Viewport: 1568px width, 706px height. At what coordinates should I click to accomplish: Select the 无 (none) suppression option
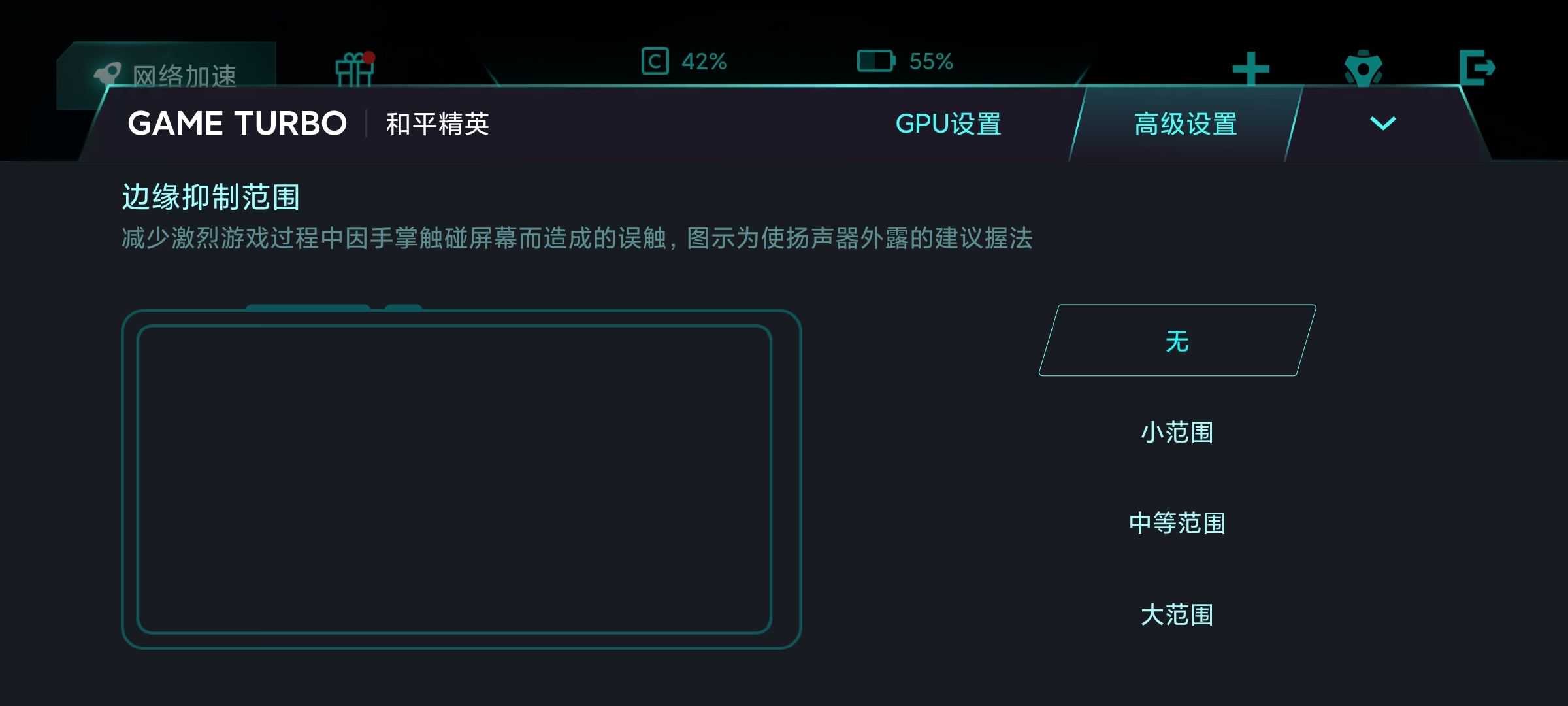(1177, 341)
